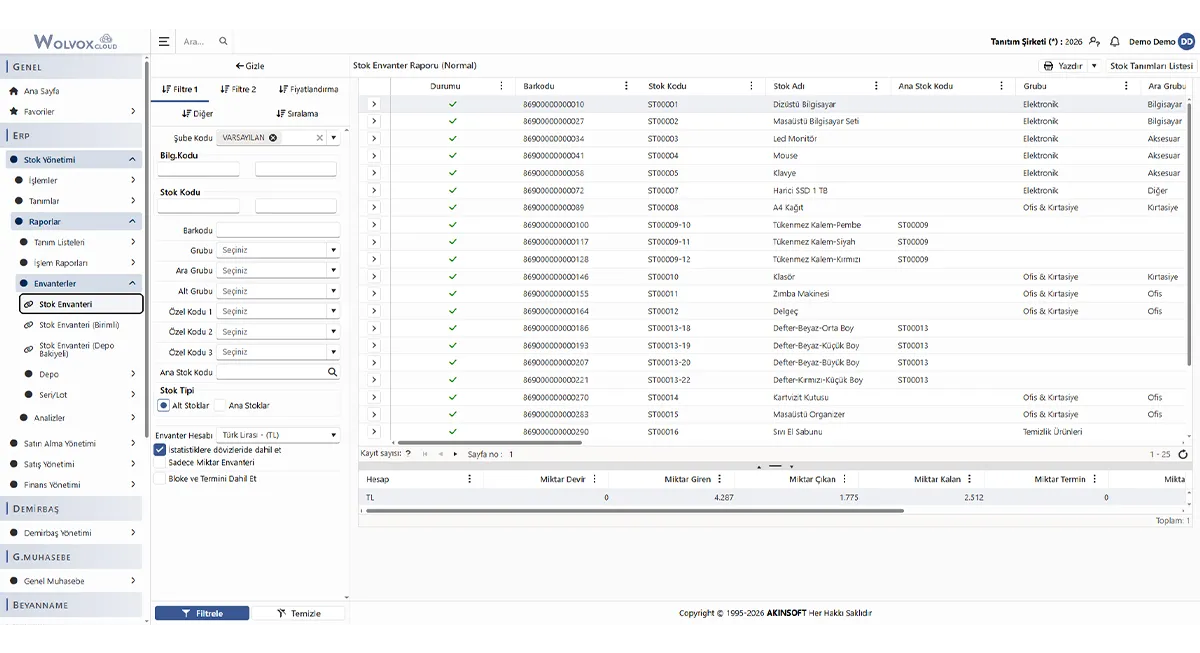The image size is (1200, 653).
Task: Enable Bloke ve Termini Dahil Et
Action: tap(160, 479)
